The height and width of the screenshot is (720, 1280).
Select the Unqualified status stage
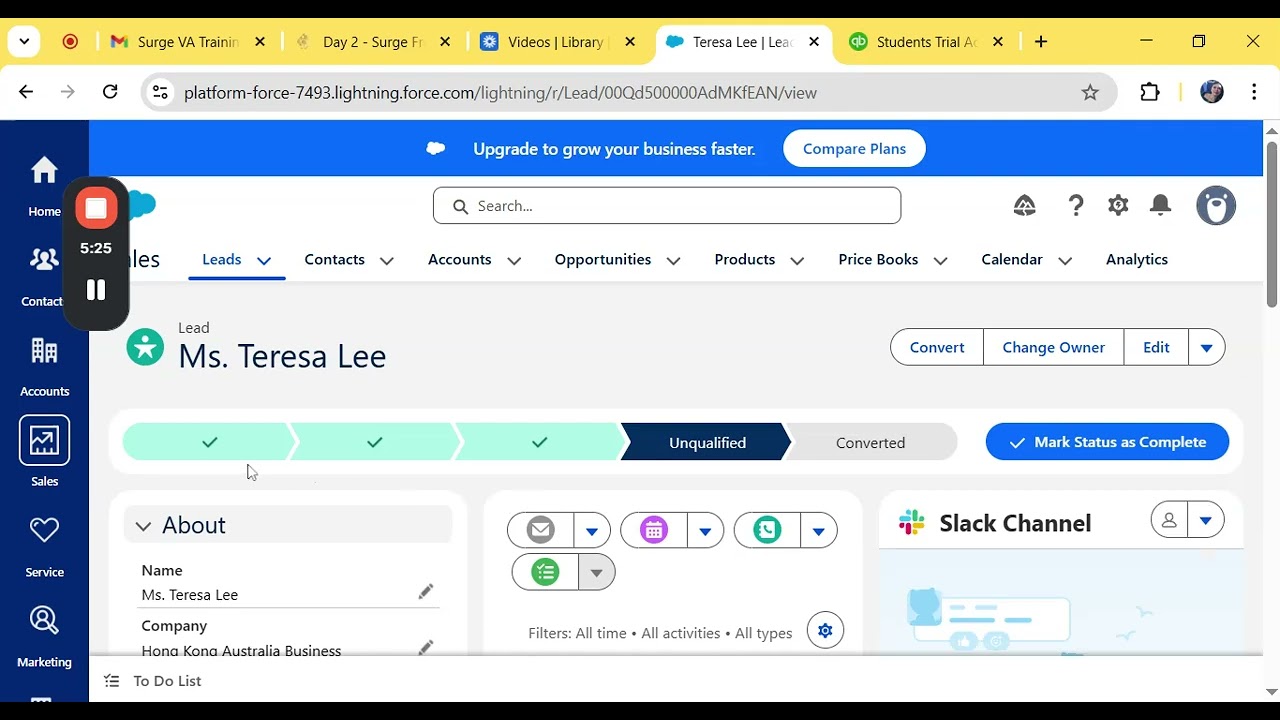[707, 442]
